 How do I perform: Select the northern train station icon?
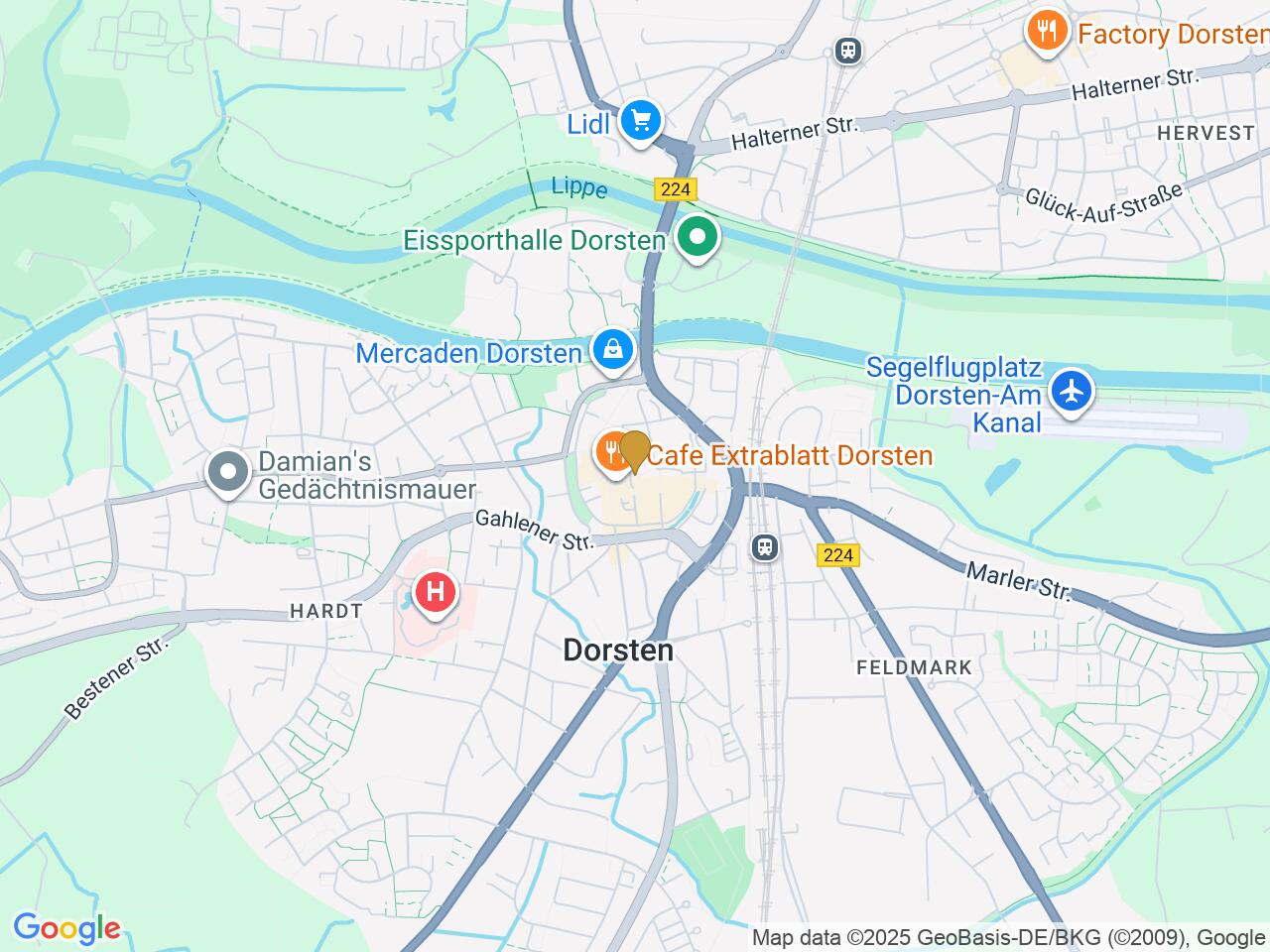(847, 50)
